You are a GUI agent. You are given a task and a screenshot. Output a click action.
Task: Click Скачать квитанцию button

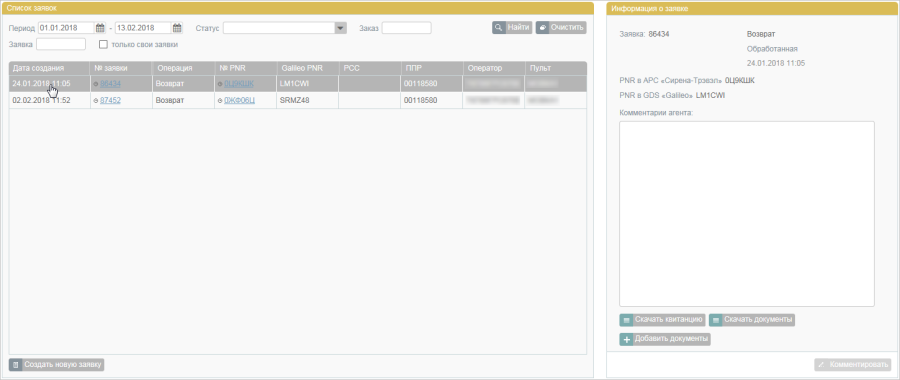[x=662, y=320]
